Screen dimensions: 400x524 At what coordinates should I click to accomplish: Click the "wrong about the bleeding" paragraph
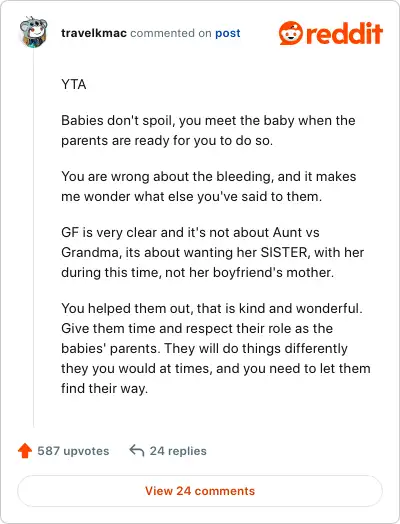[209, 186]
